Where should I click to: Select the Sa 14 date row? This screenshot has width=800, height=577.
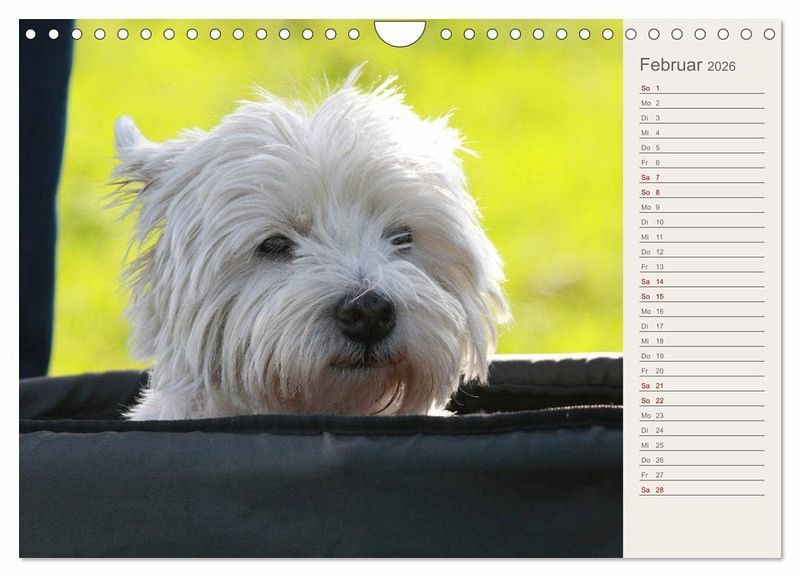click(x=702, y=282)
